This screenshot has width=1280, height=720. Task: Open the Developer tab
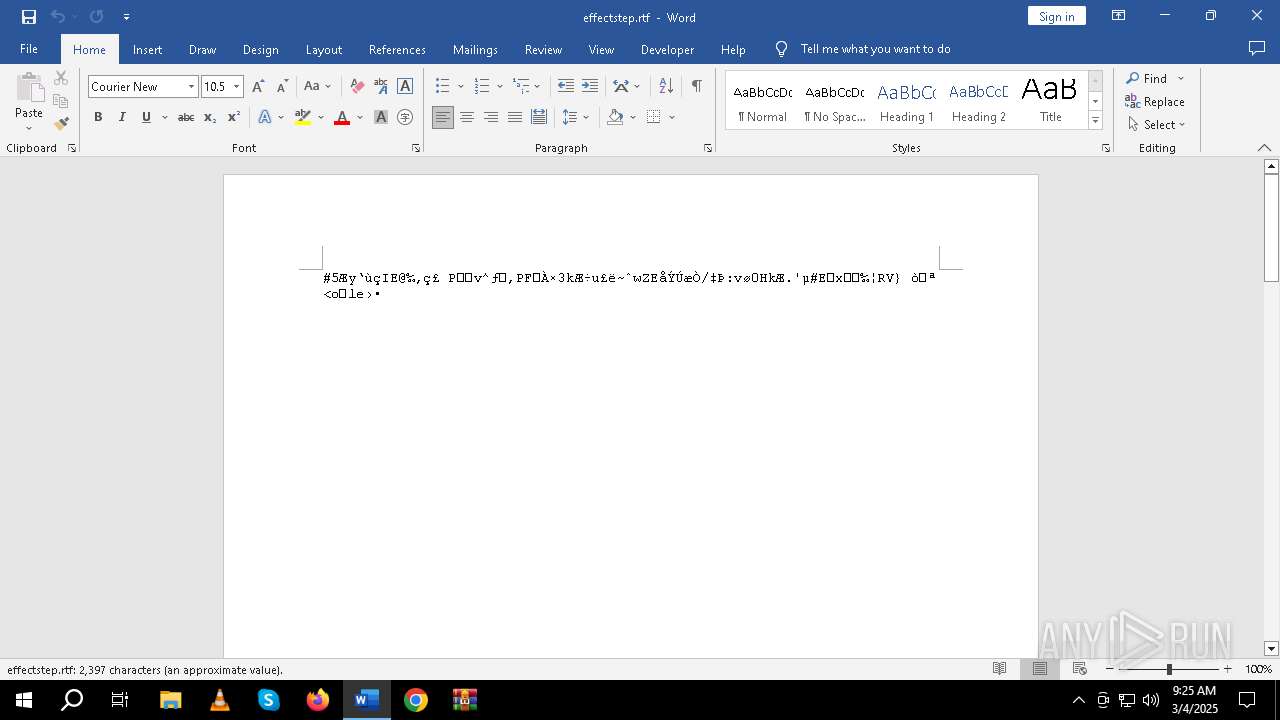667,49
